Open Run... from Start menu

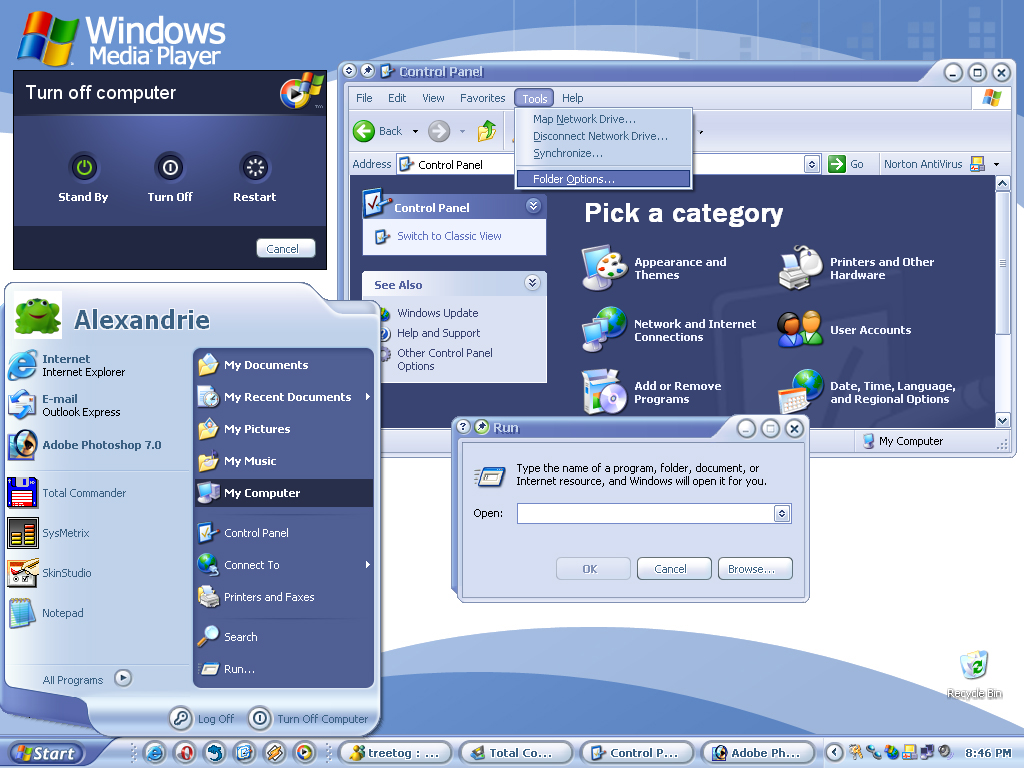[283, 669]
